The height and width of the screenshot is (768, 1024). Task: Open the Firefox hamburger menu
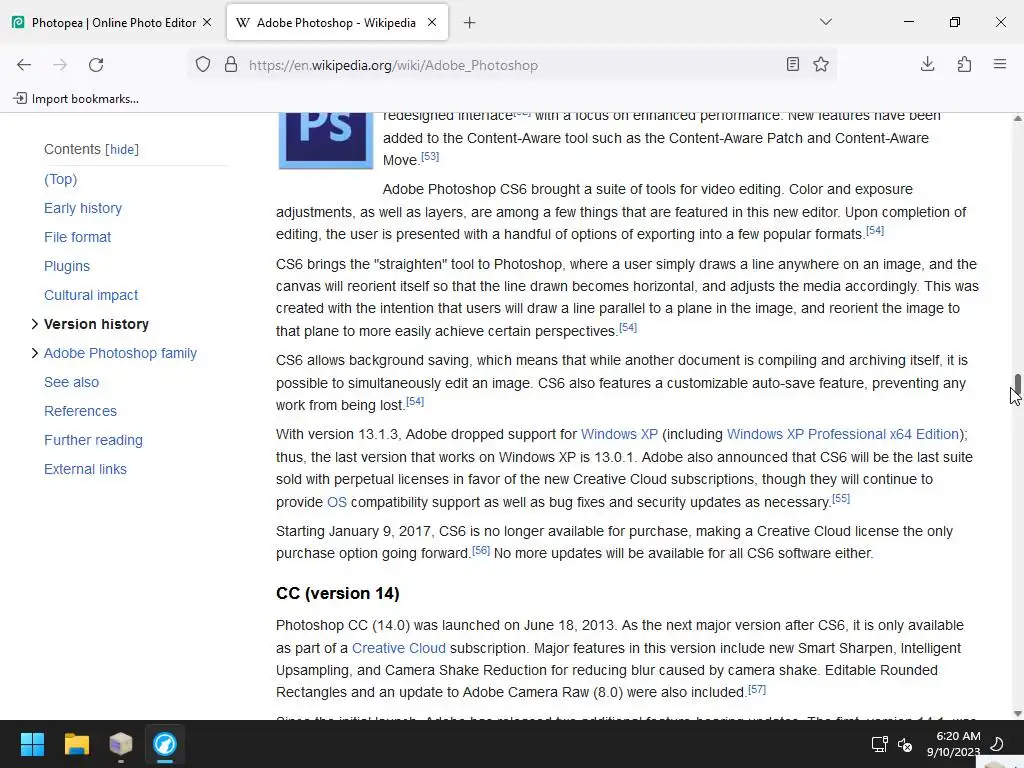pyautogui.click(x=1000, y=64)
